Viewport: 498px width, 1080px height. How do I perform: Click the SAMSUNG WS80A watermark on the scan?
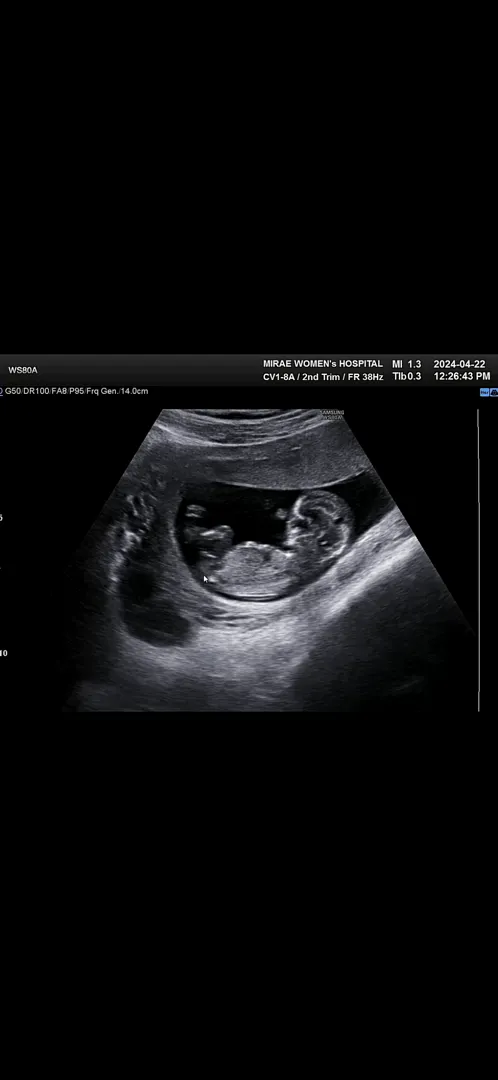pos(333,415)
